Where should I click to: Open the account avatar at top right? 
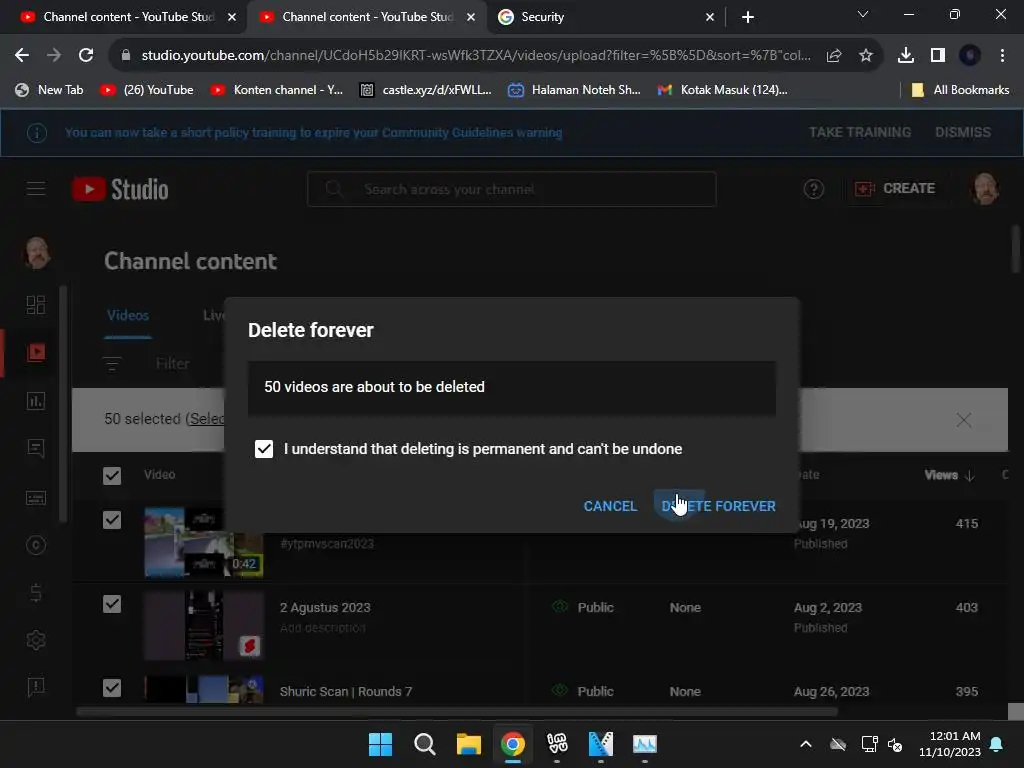point(985,189)
